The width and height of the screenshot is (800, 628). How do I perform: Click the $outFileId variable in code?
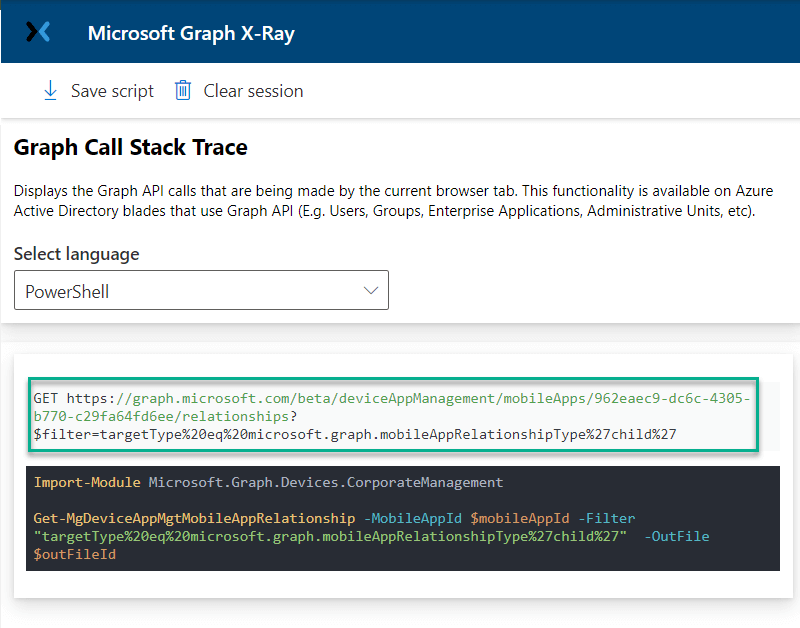pos(75,554)
